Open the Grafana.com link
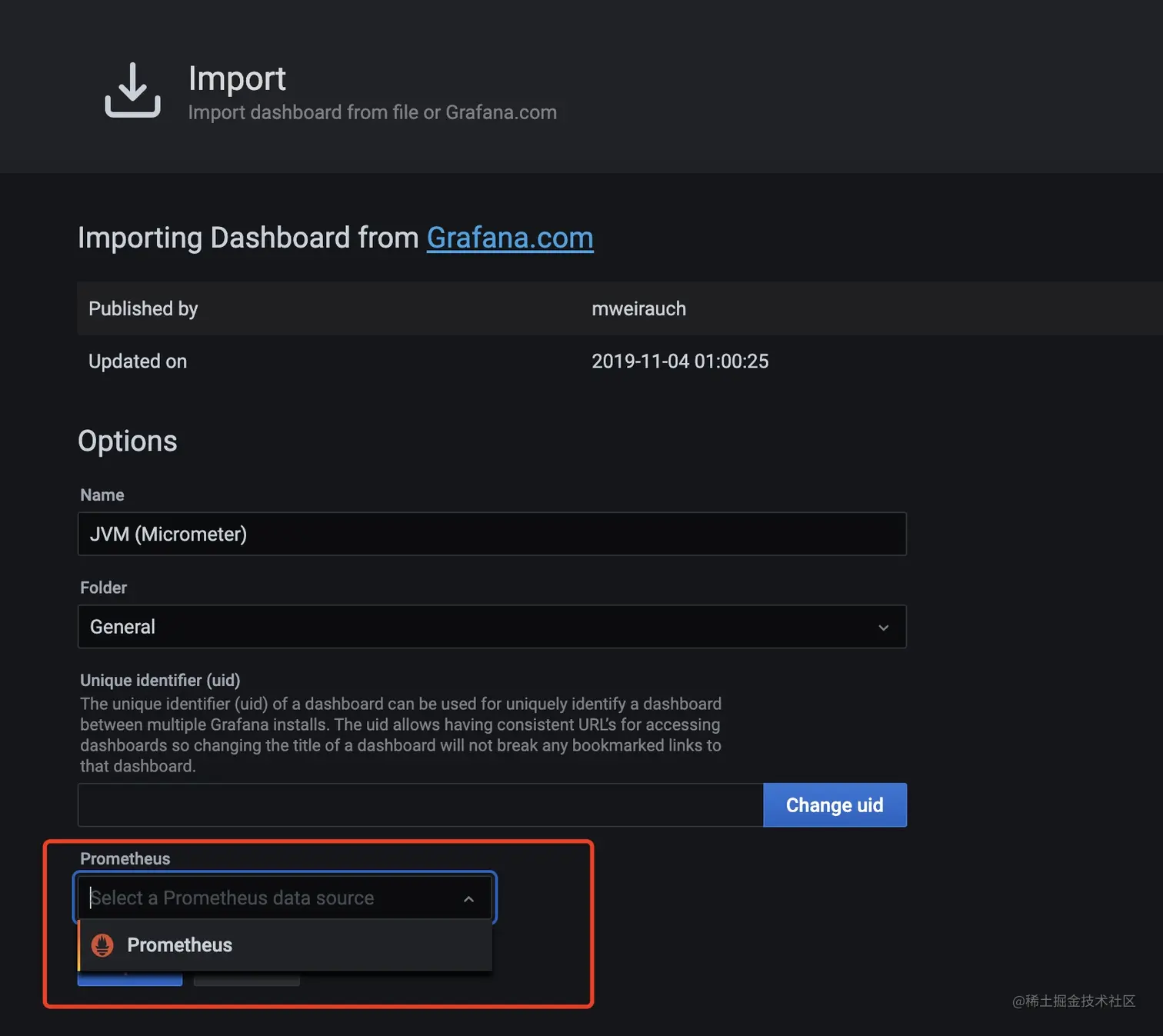This screenshot has width=1163, height=1036. tap(510, 238)
